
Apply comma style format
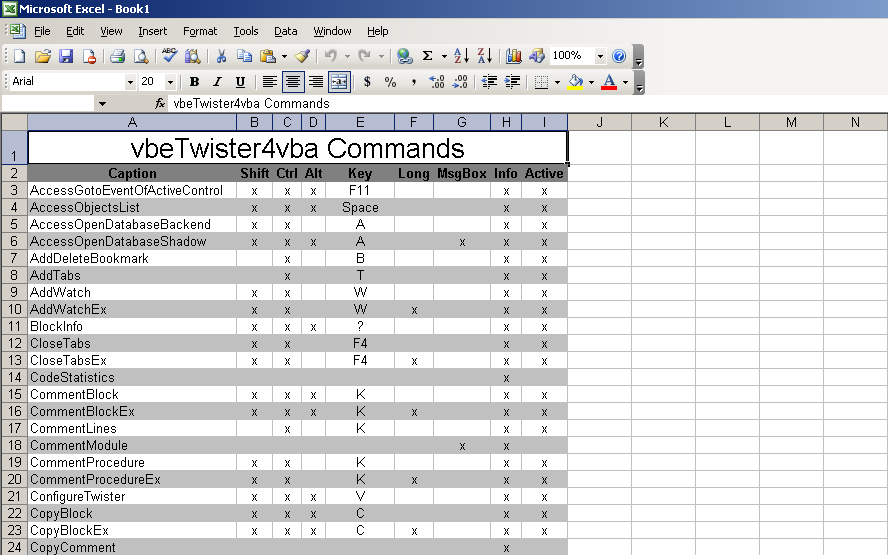414,82
